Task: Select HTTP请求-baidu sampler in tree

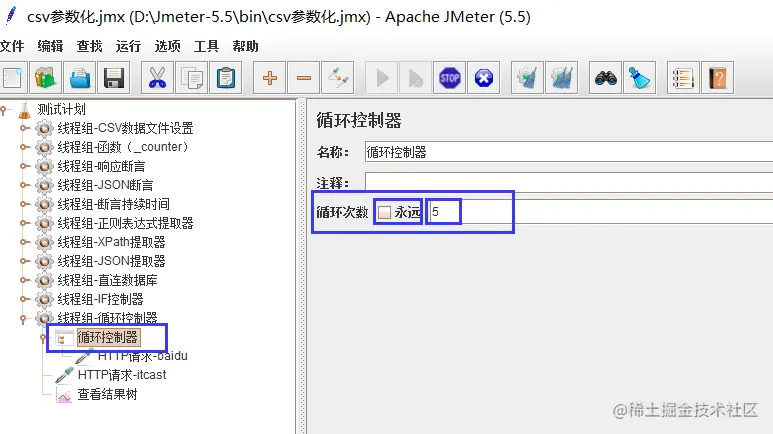Action: [142, 356]
